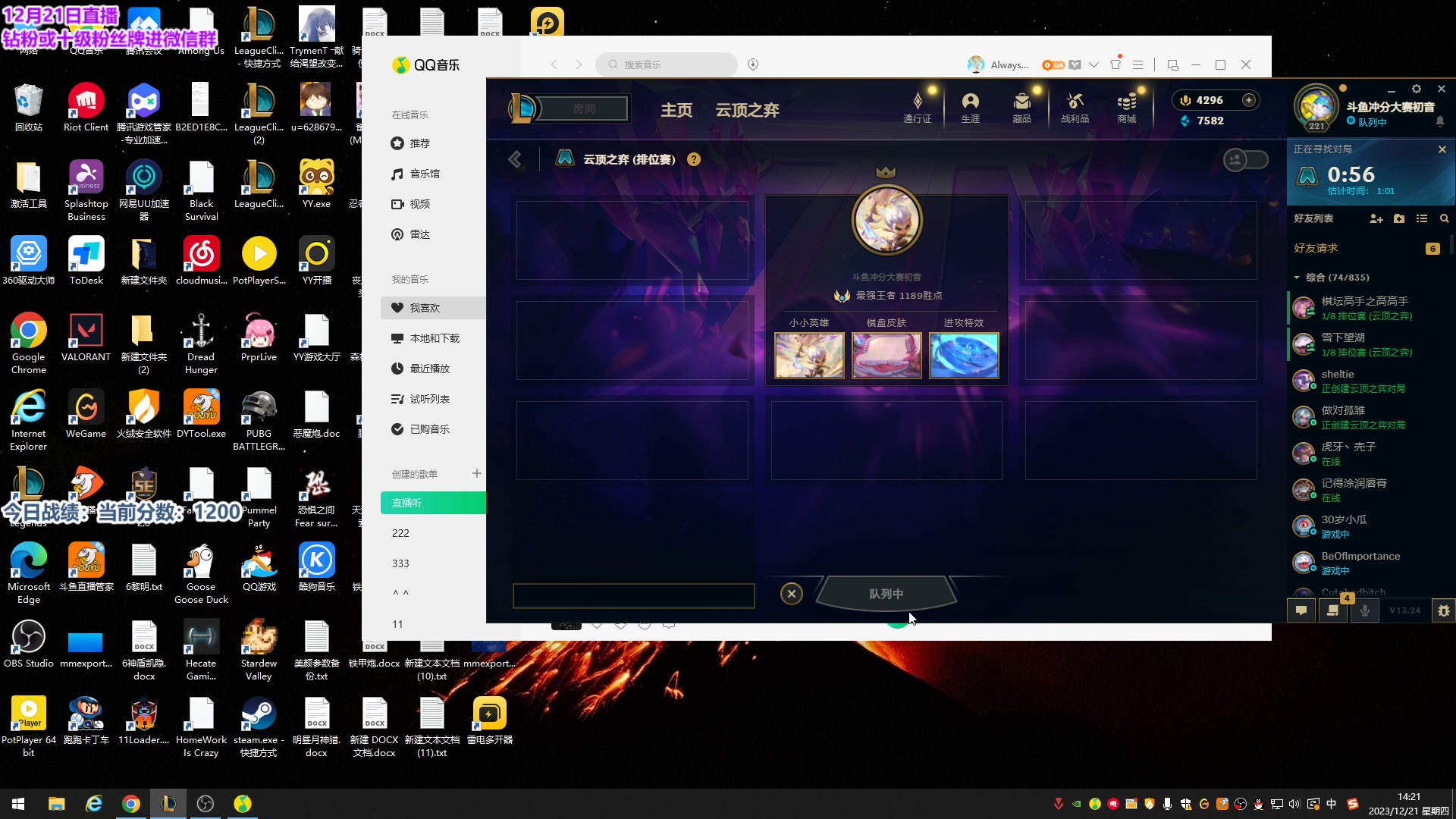Switch to the 云顶之弈 tab
1456x819 pixels.
click(x=747, y=110)
